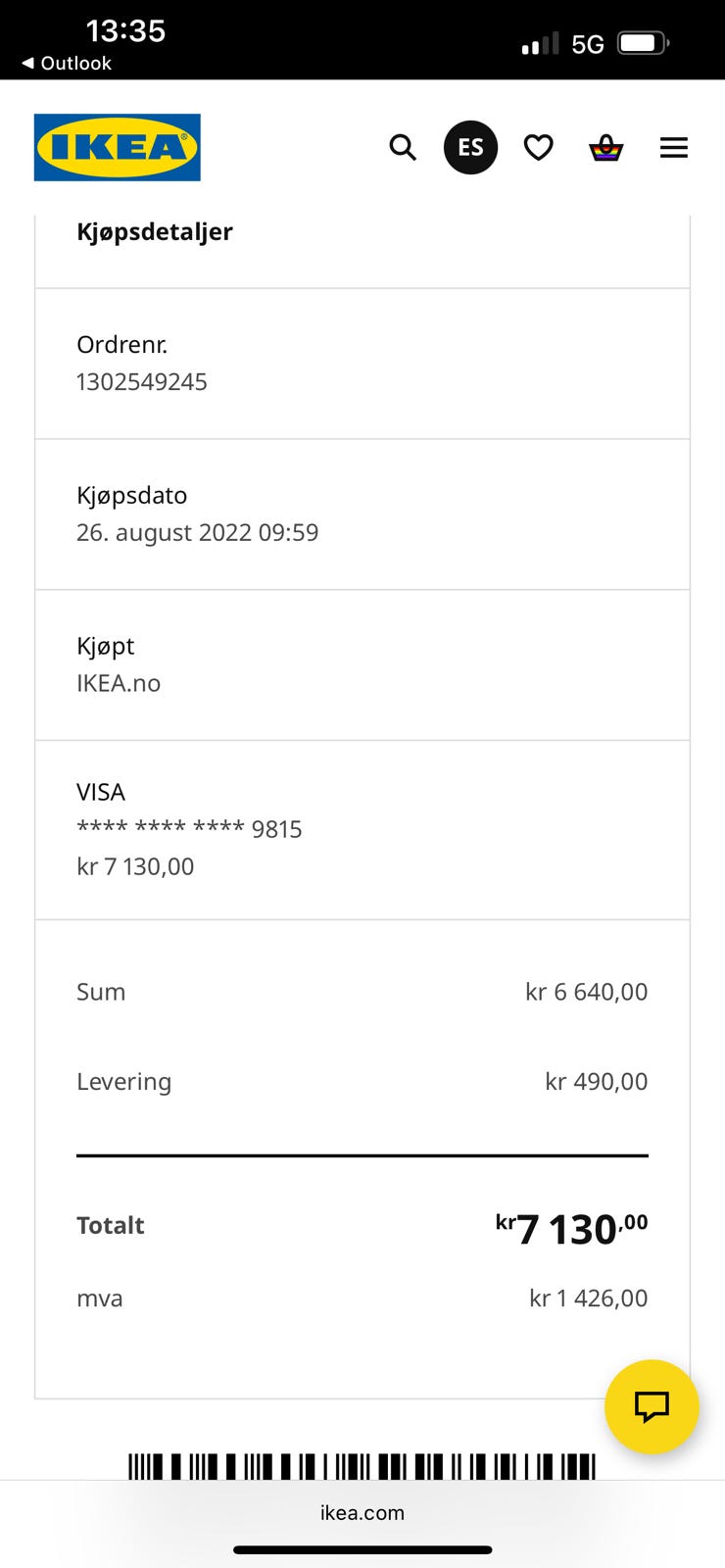Open the search magnifier icon
This screenshot has height=1568, width=725.
click(403, 147)
